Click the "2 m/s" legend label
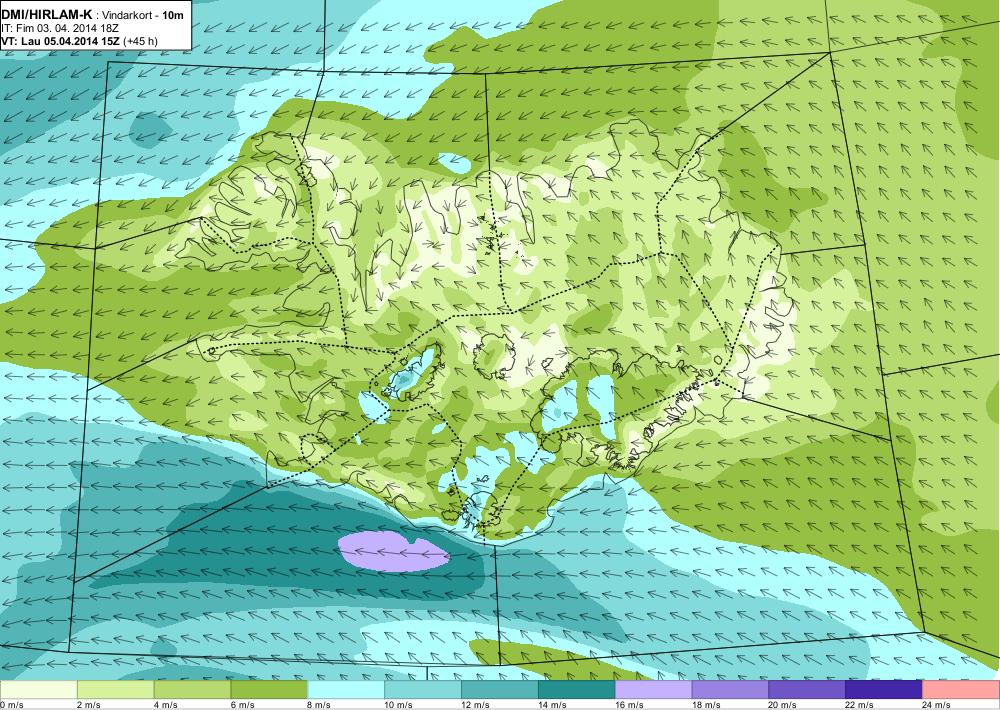The image size is (1000, 710). [x=89, y=705]
